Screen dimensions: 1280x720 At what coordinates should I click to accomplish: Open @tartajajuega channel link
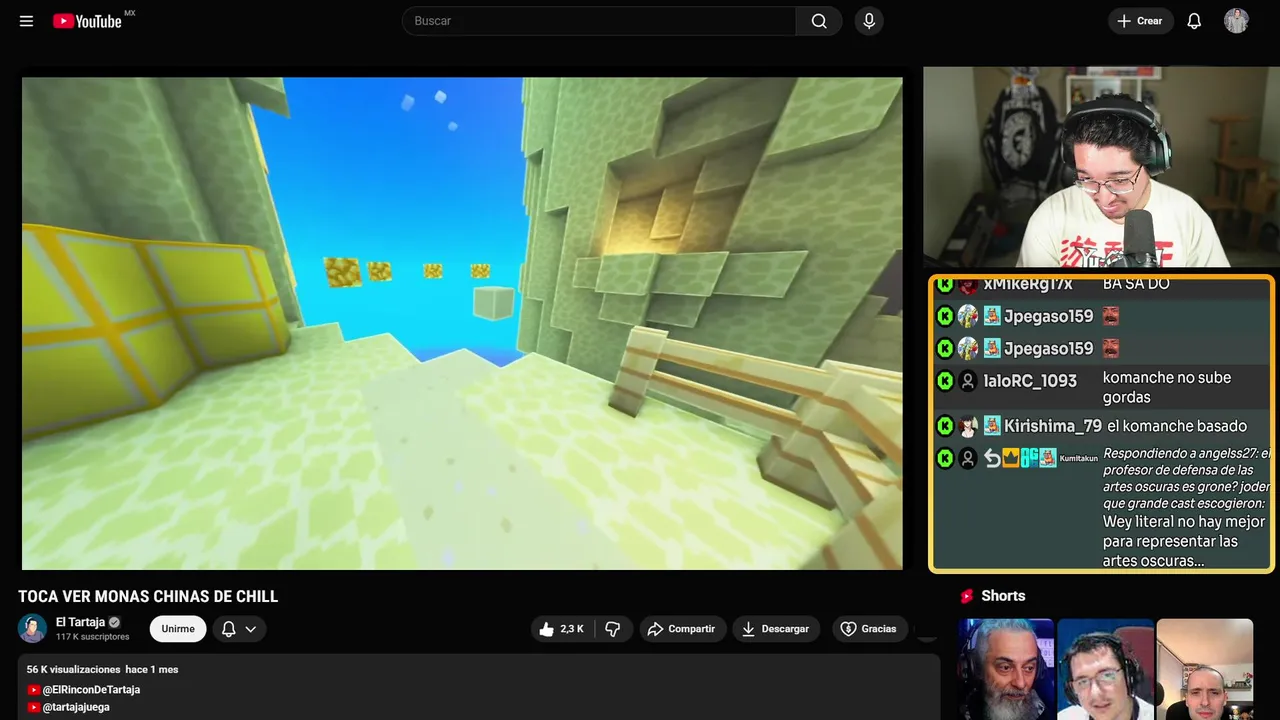coord(76,707)
